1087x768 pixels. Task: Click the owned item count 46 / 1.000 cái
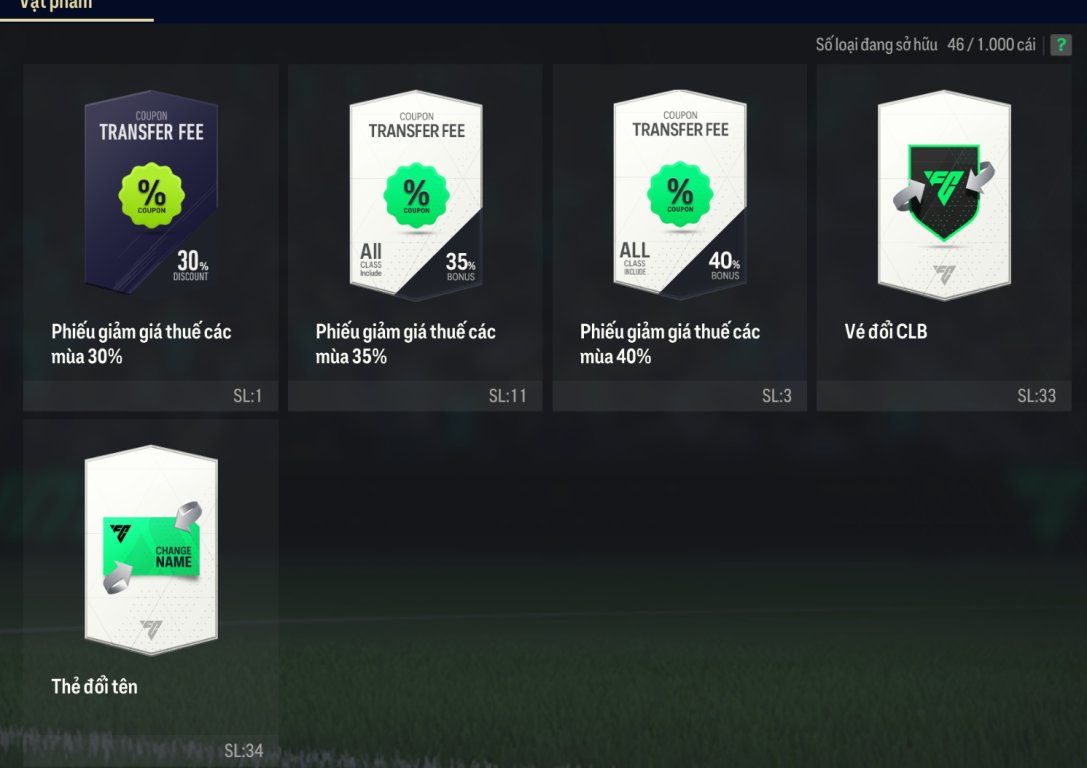(x=991, y=45)
